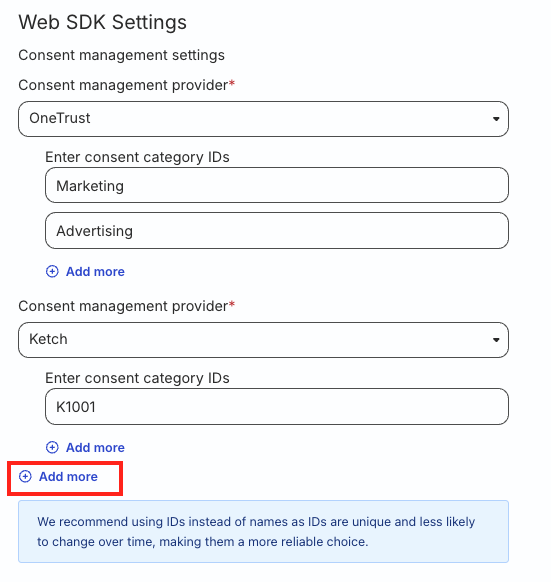Click the red-highlighted Add more provider link
The height and width of the screenshot is (582, 551).
pyautogui.click(x=68, y=477)
